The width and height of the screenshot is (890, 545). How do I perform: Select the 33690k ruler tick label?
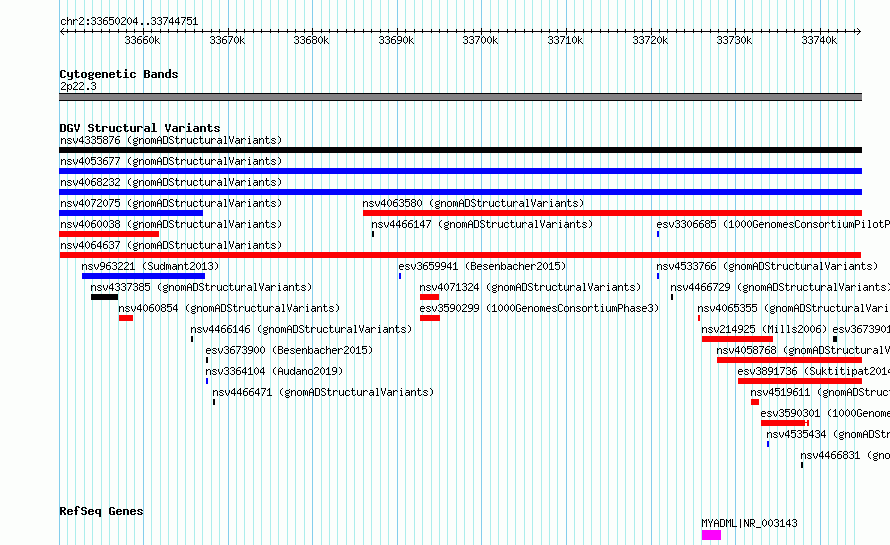(x=396, y=40)
